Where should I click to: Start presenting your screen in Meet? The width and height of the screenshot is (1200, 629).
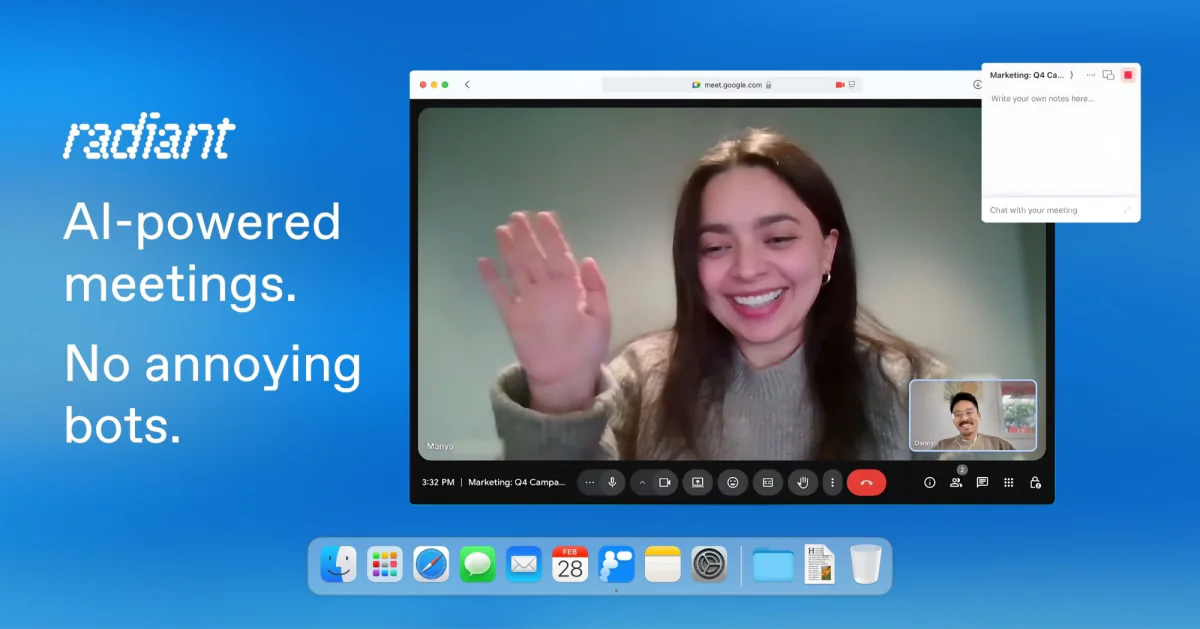tap(698, 482)
